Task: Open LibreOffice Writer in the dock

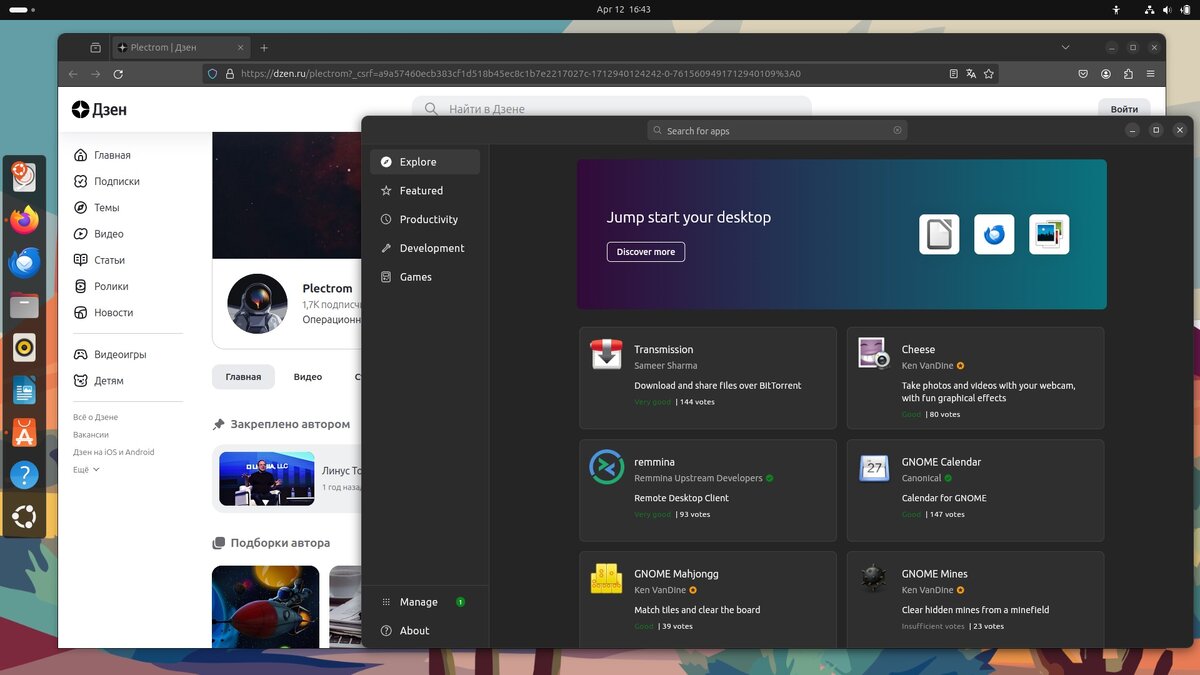Action: click(x=24, y=391)
